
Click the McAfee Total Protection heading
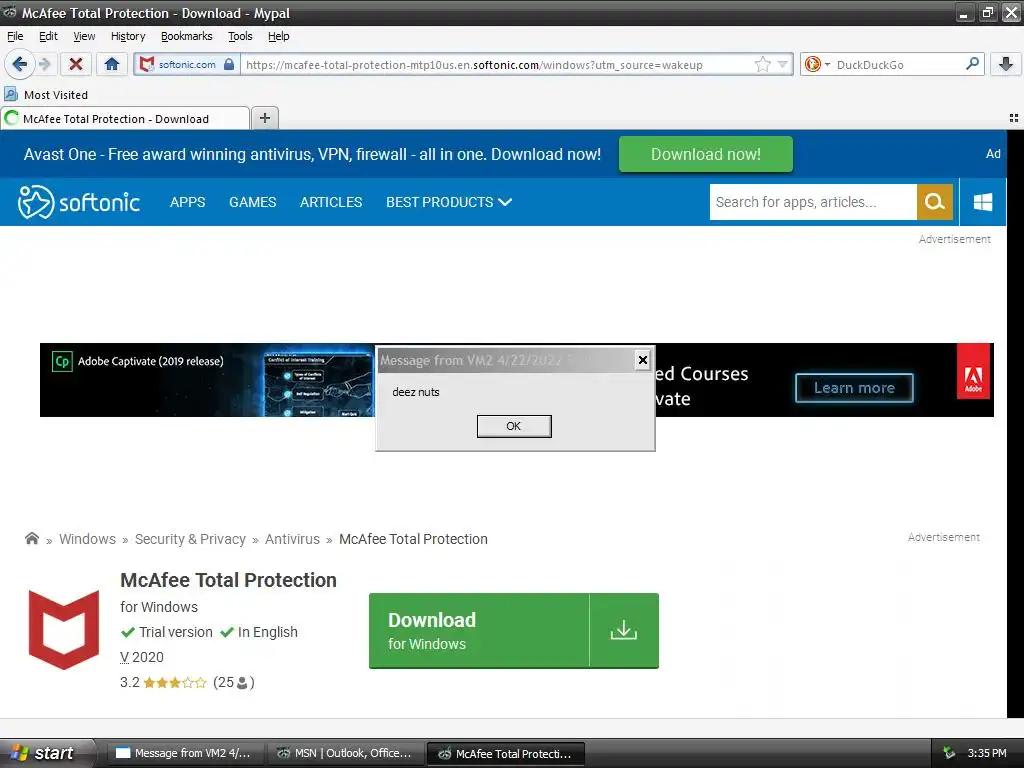coord(229,580)
